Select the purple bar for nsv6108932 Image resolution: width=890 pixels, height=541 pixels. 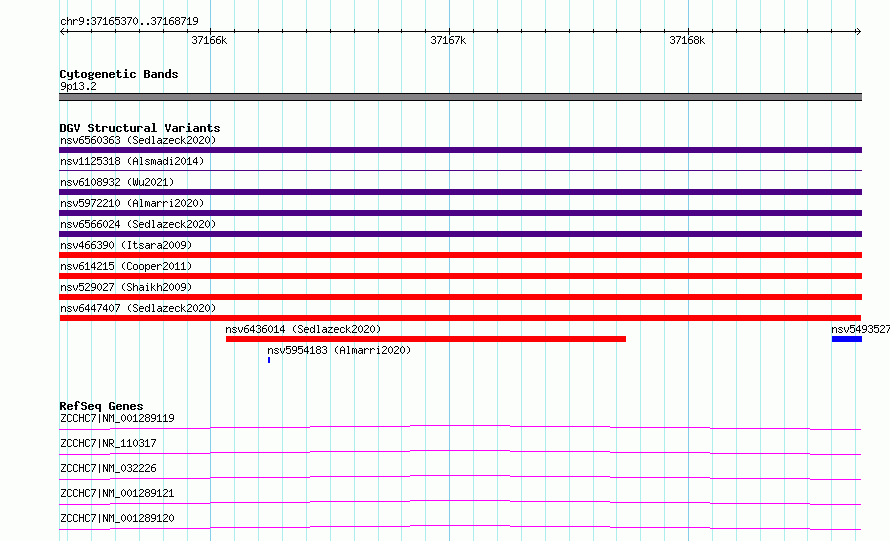pos(460,192)
